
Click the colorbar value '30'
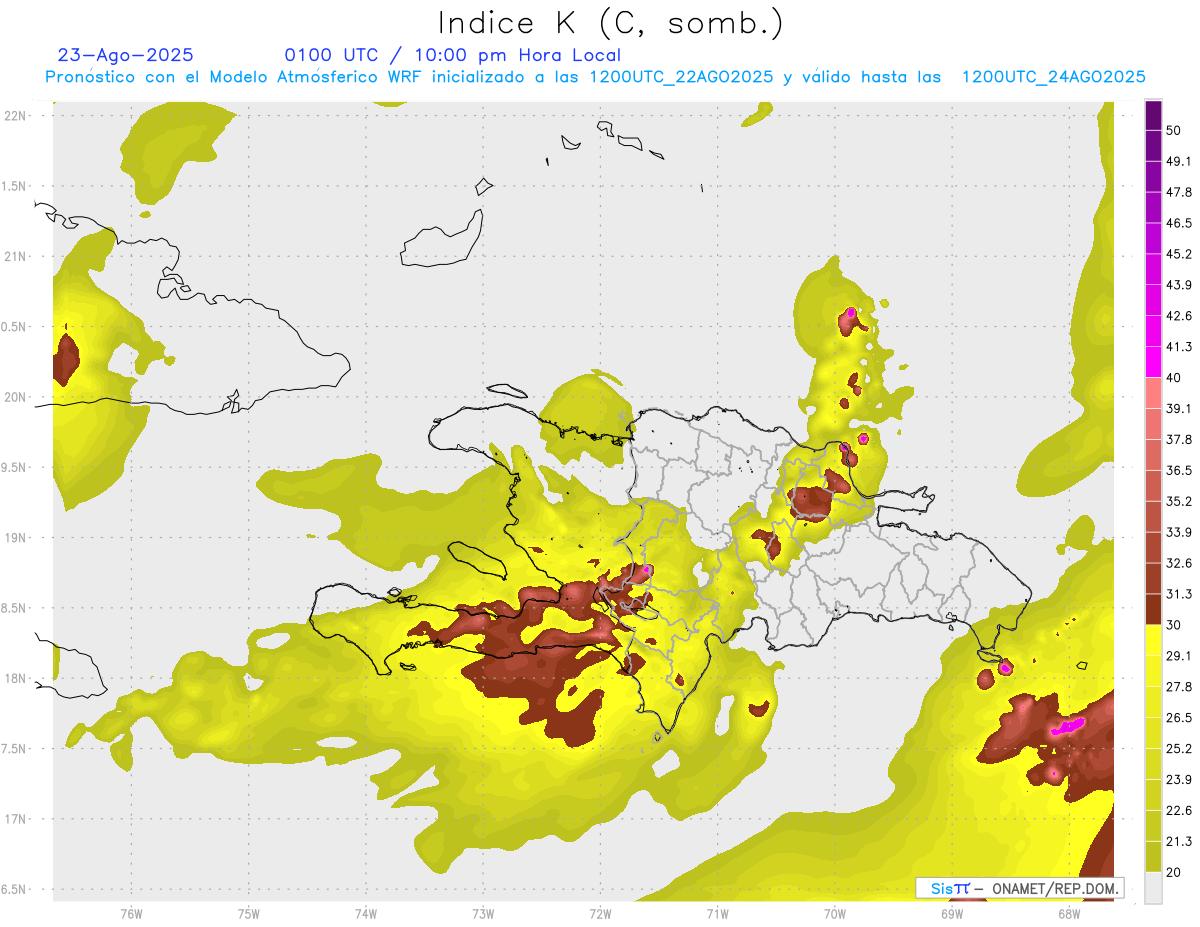click(1174, 625)
